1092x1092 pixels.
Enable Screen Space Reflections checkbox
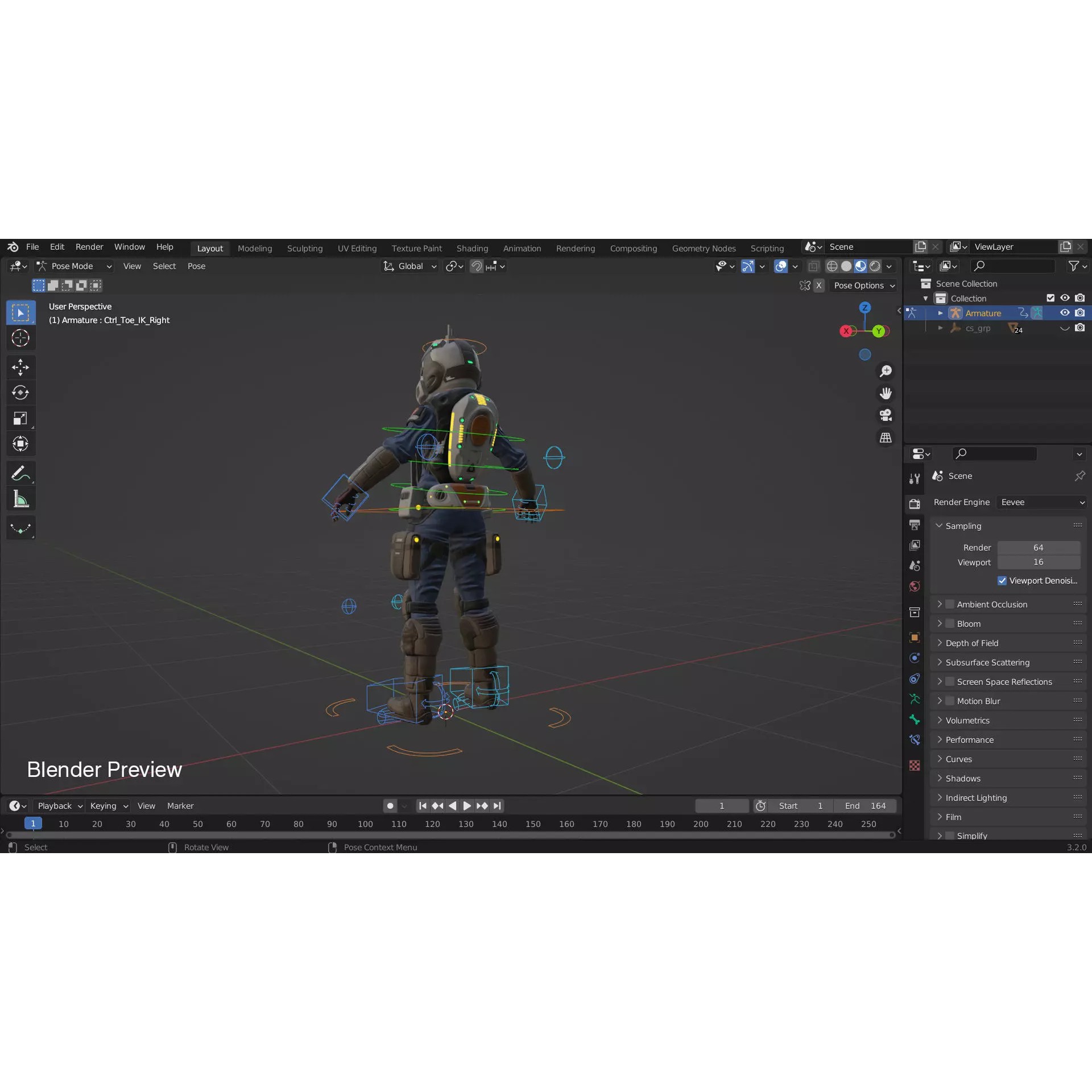(950, 682)
